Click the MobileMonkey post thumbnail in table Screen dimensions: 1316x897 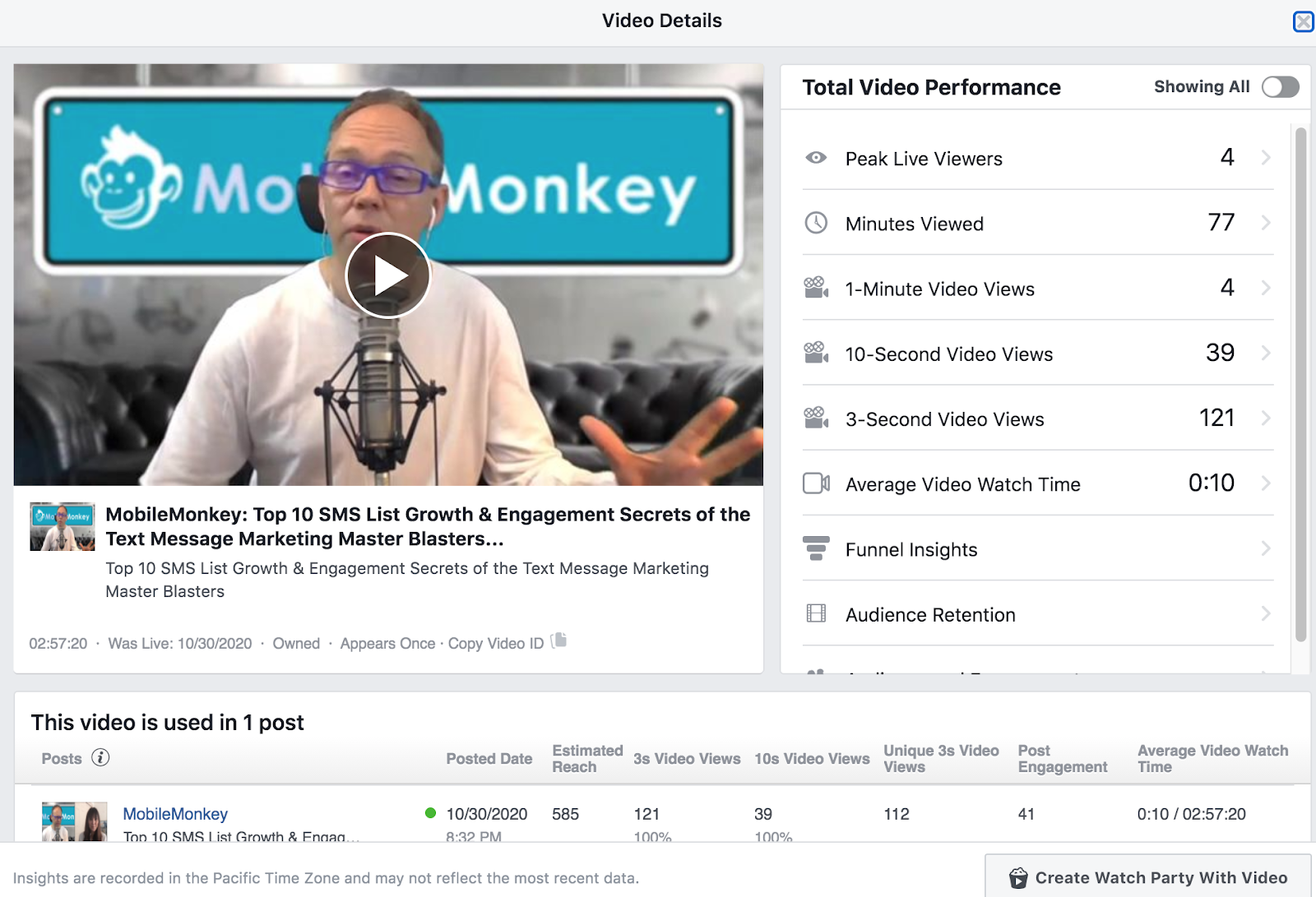75,821
